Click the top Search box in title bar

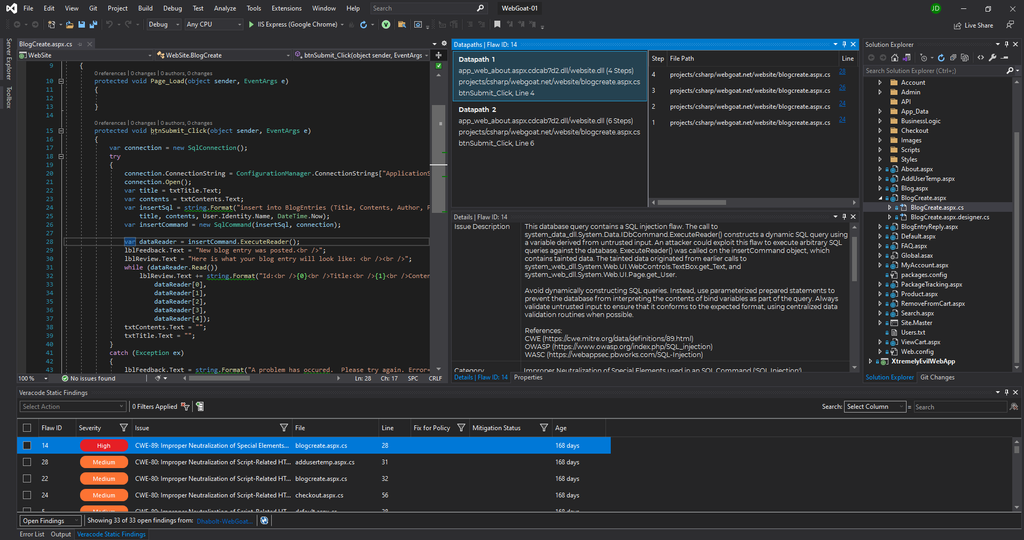pos(428,8)
